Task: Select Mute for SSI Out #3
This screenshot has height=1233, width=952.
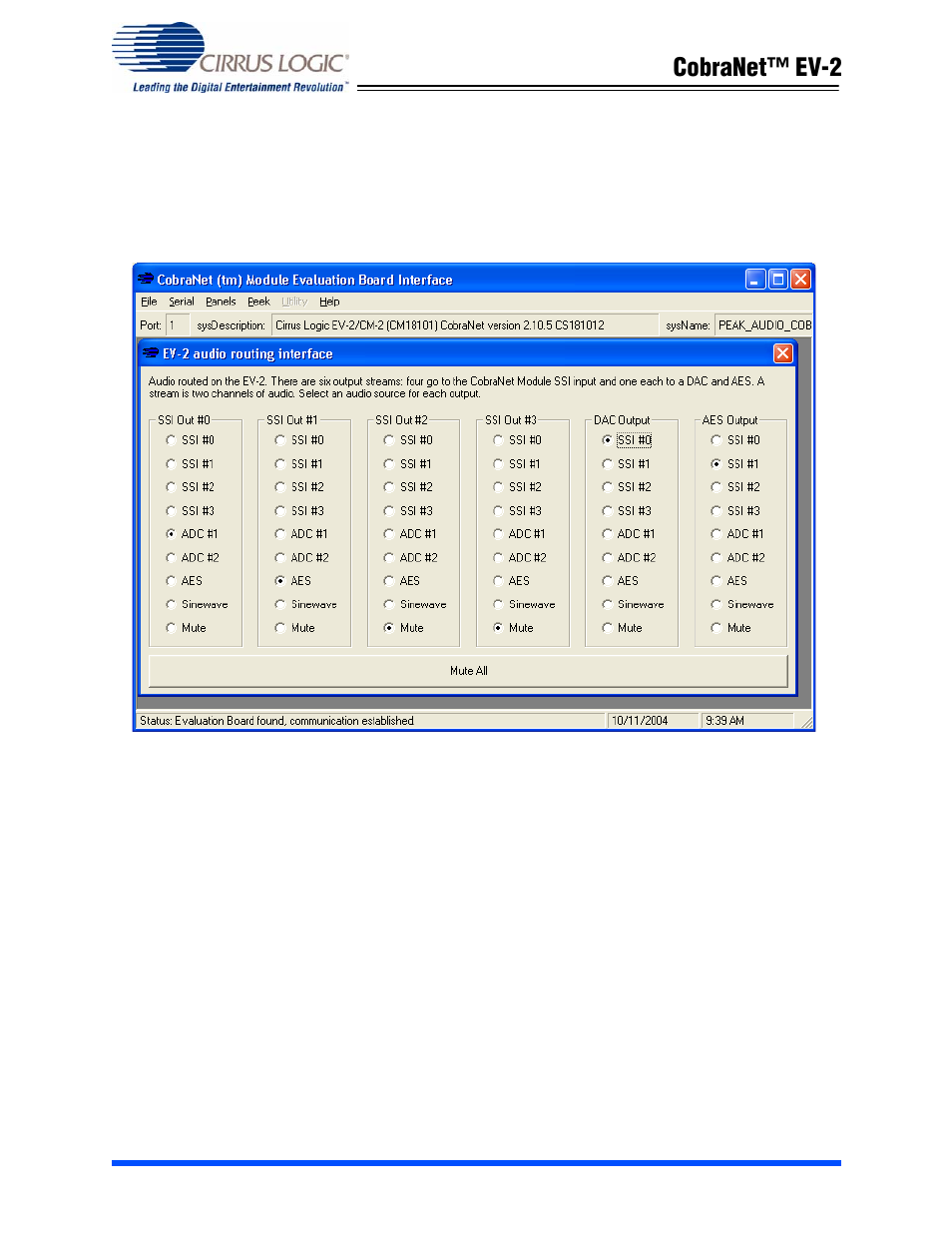Action: pyautogui.click(x=498, y=628)
